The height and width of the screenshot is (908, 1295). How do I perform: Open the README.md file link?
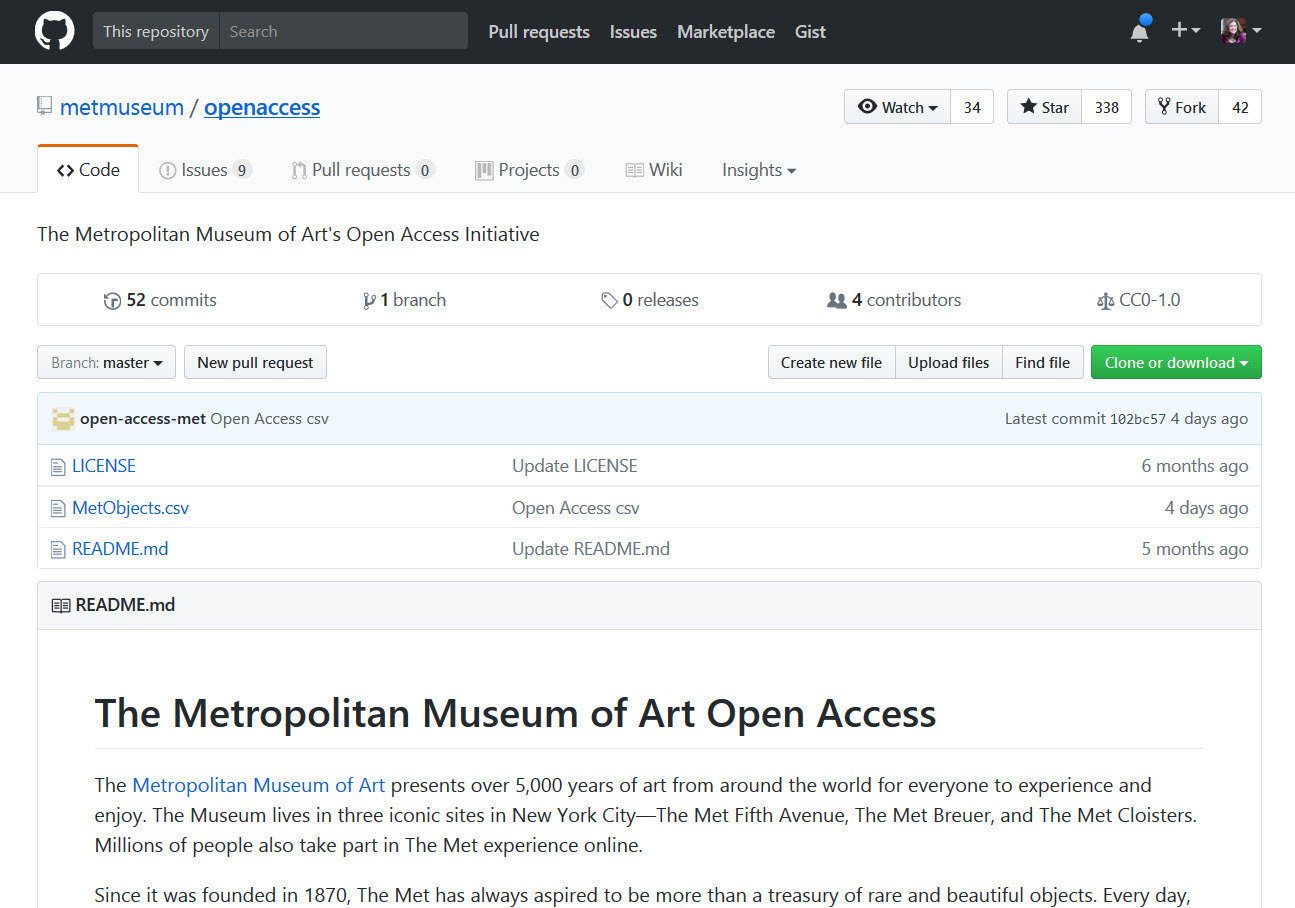pos(120,549)
